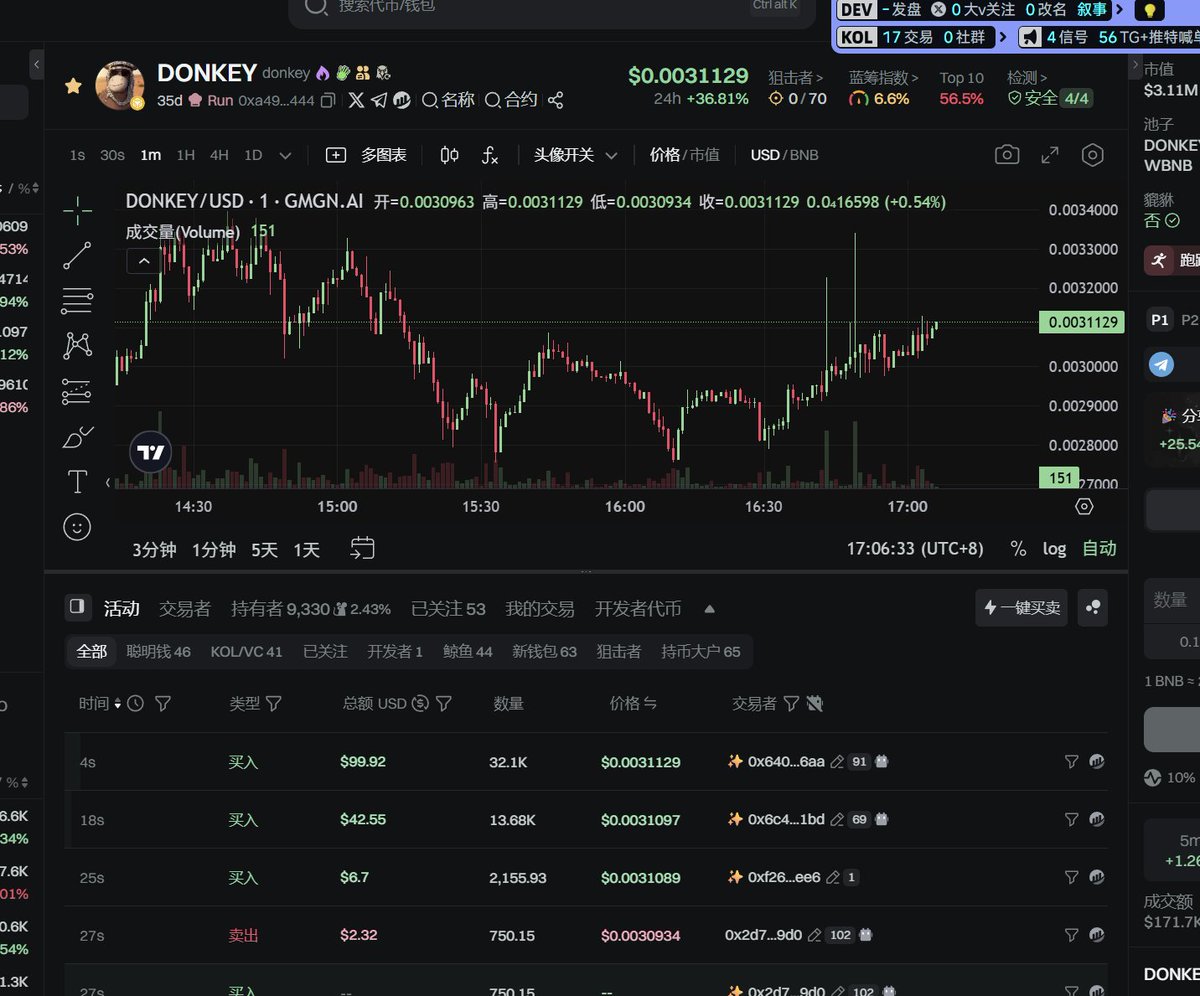
Task: Select the 1s timeframe
Action: point(77,155)
